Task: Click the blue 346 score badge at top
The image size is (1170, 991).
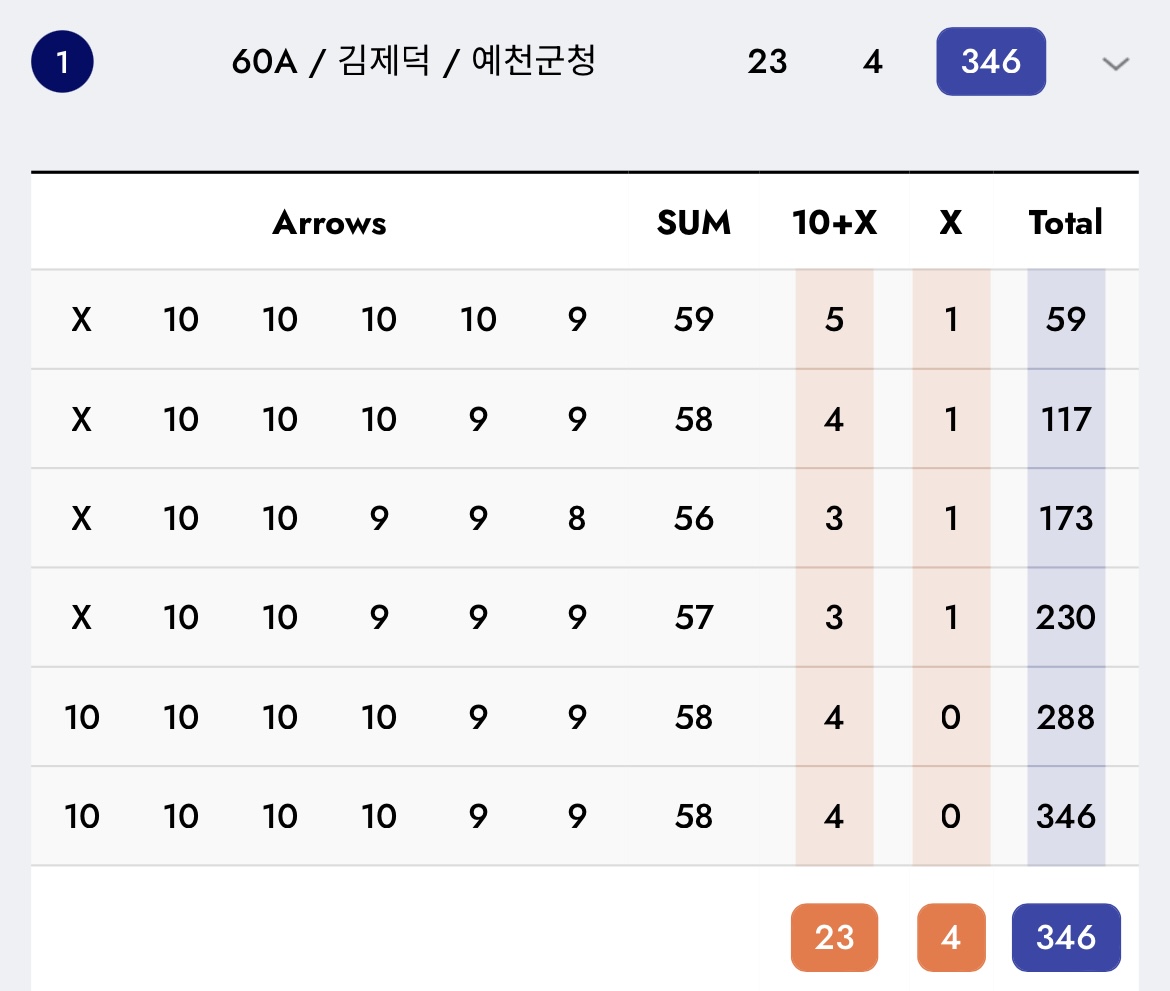Action: [990, 62]
